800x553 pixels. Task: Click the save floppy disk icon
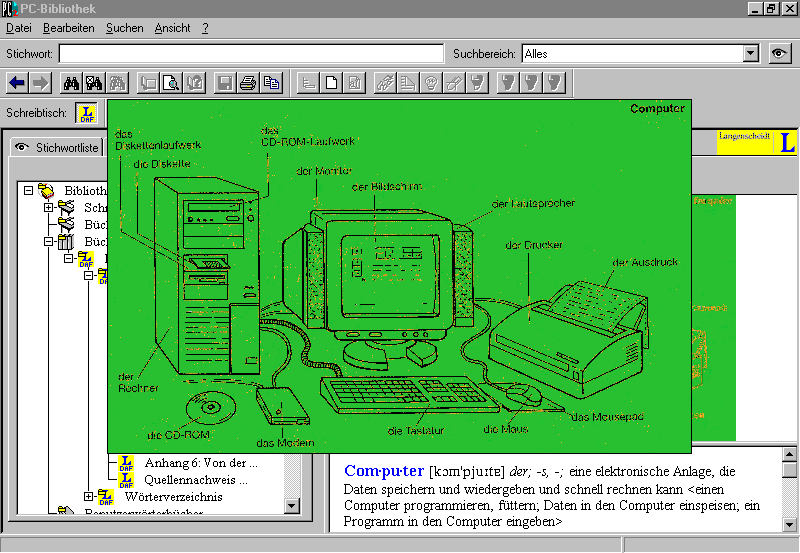pyautogui.click(x=225, y=83)
